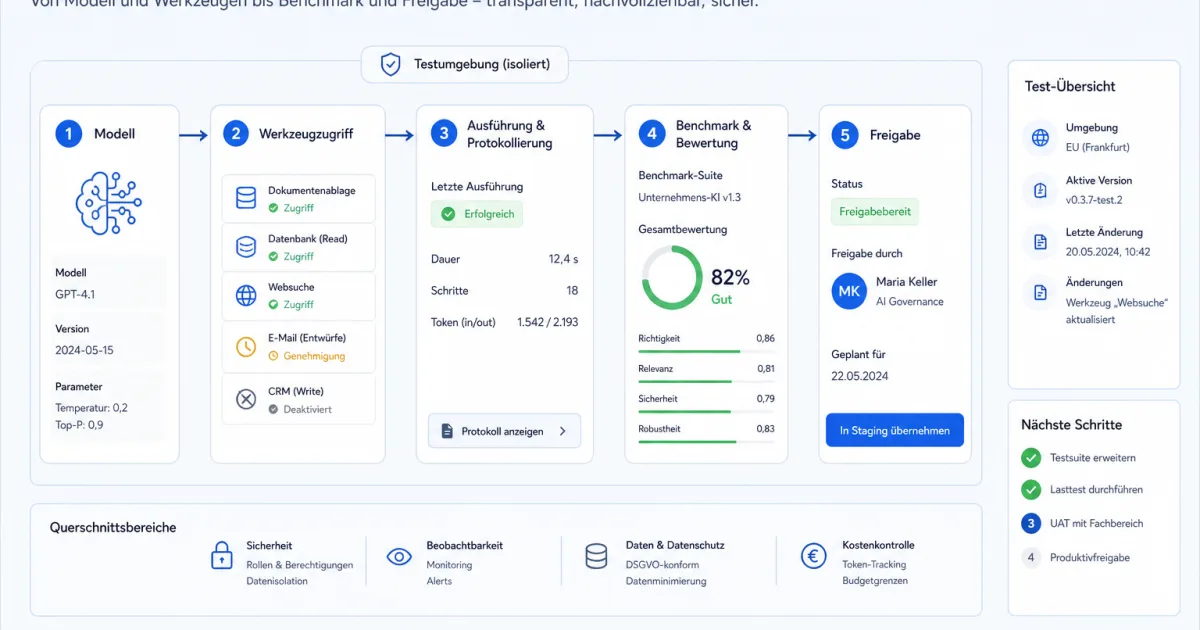Click the token count 1.542 / 2.193
Screen dimensions: 1200x630
click(547, 322)
